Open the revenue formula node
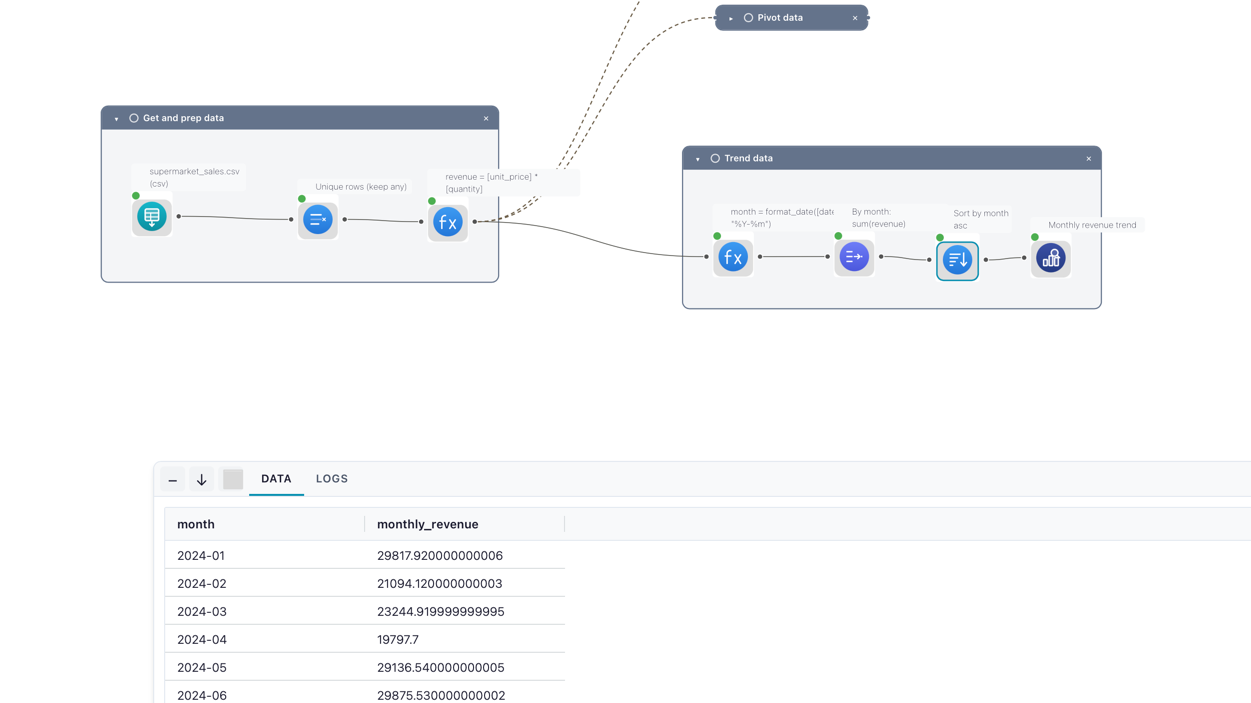1251x703 pixels. [448, 222]
